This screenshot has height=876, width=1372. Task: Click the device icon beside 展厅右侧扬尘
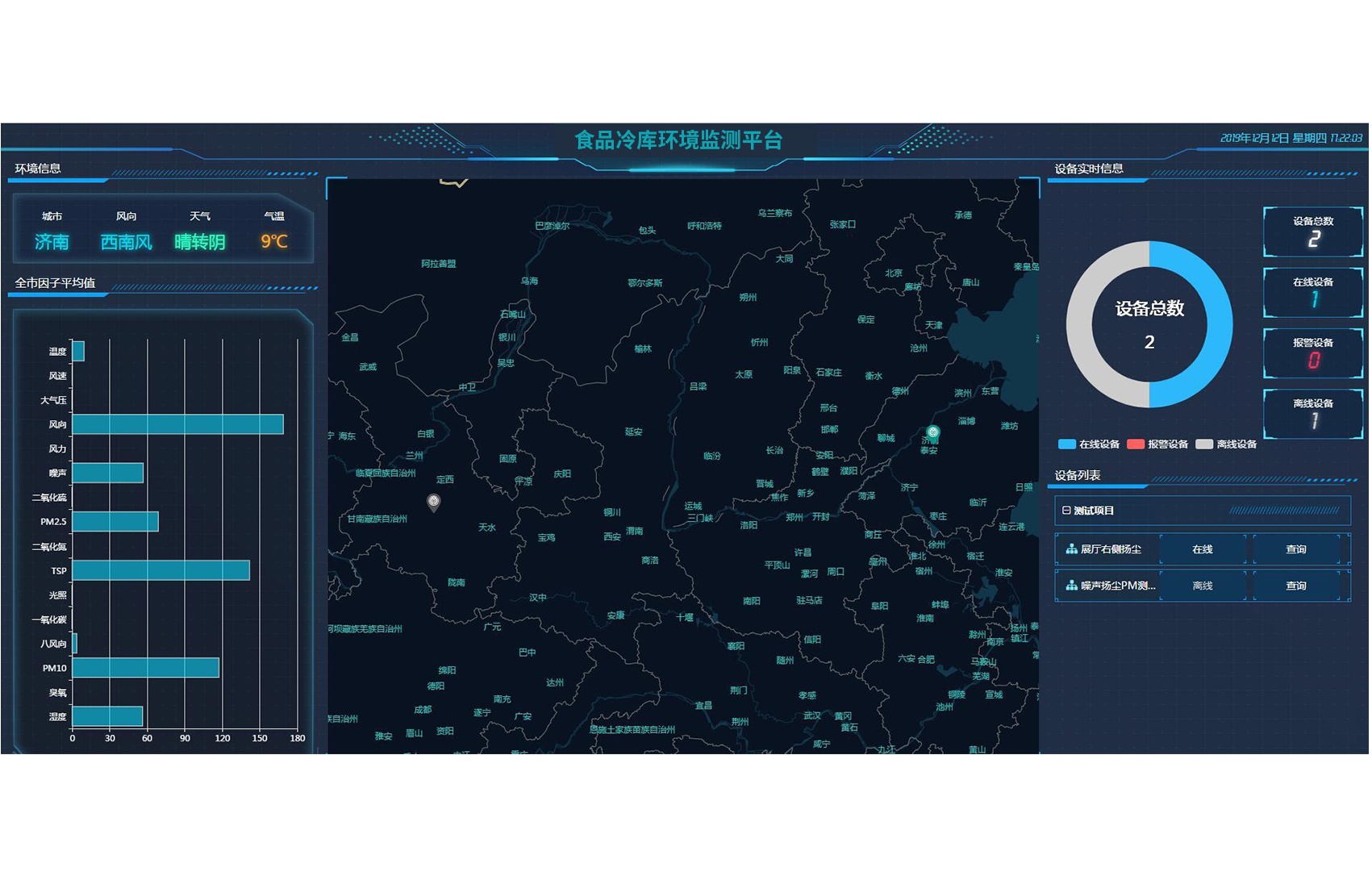pos(1071,549)
